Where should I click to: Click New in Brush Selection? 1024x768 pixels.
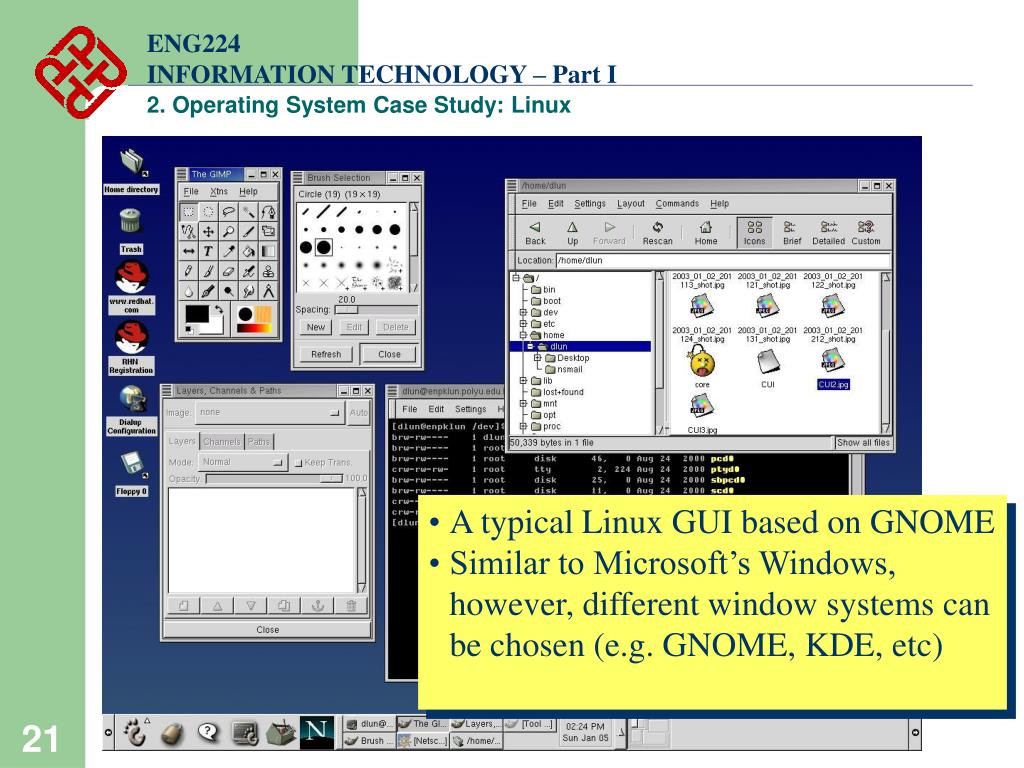316,327
